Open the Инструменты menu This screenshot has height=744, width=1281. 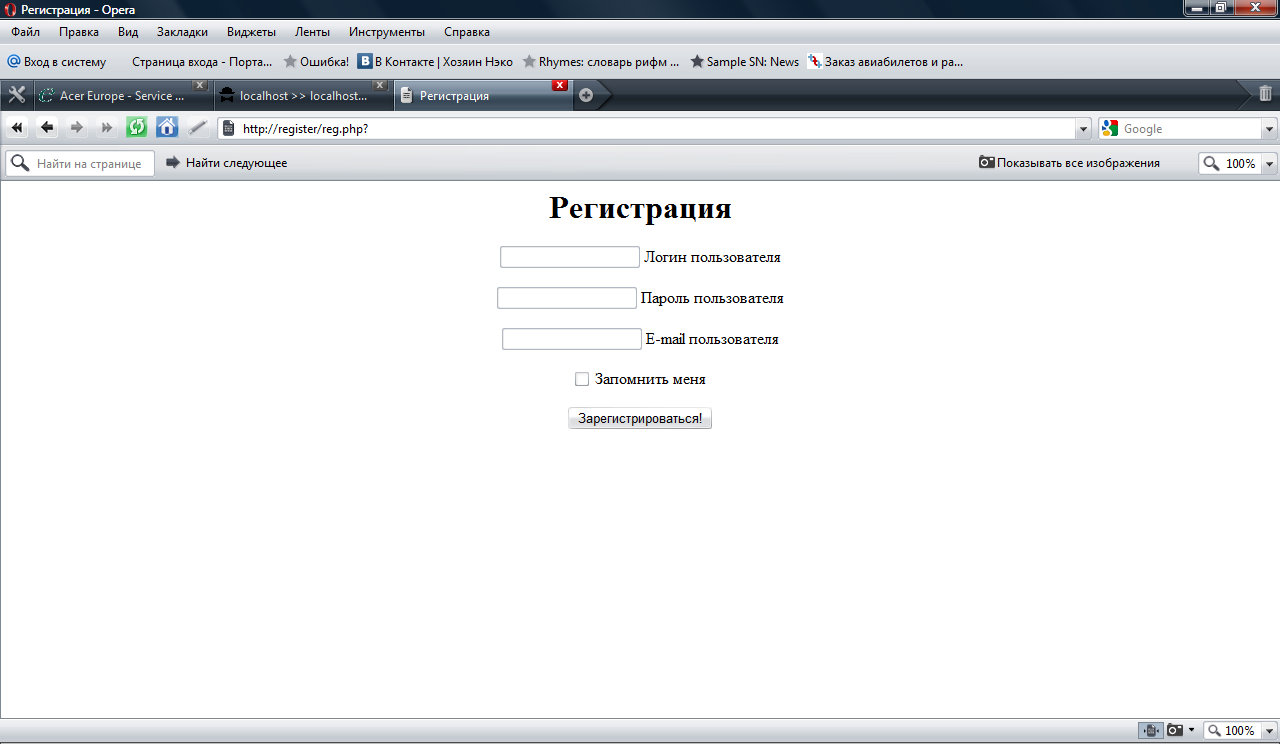pyautogui.click(x=387, y=32)
